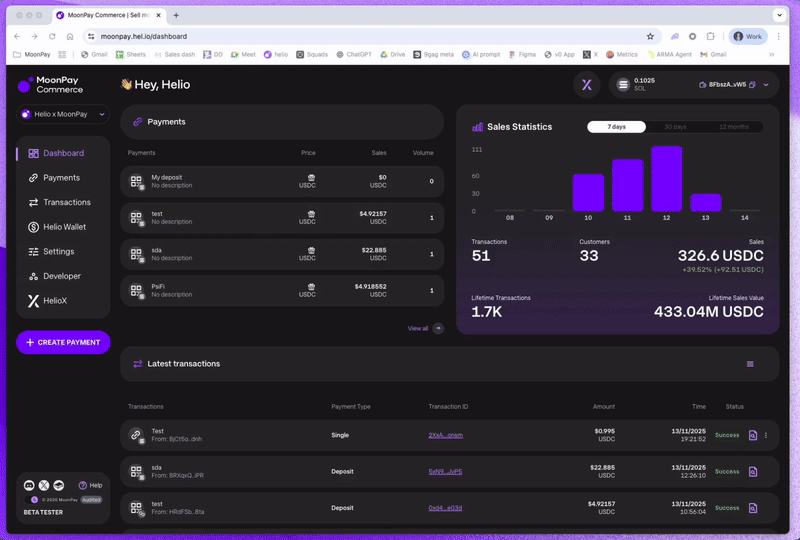
Task: Go to Transactions in the sidebar
Action: point(59,202)
